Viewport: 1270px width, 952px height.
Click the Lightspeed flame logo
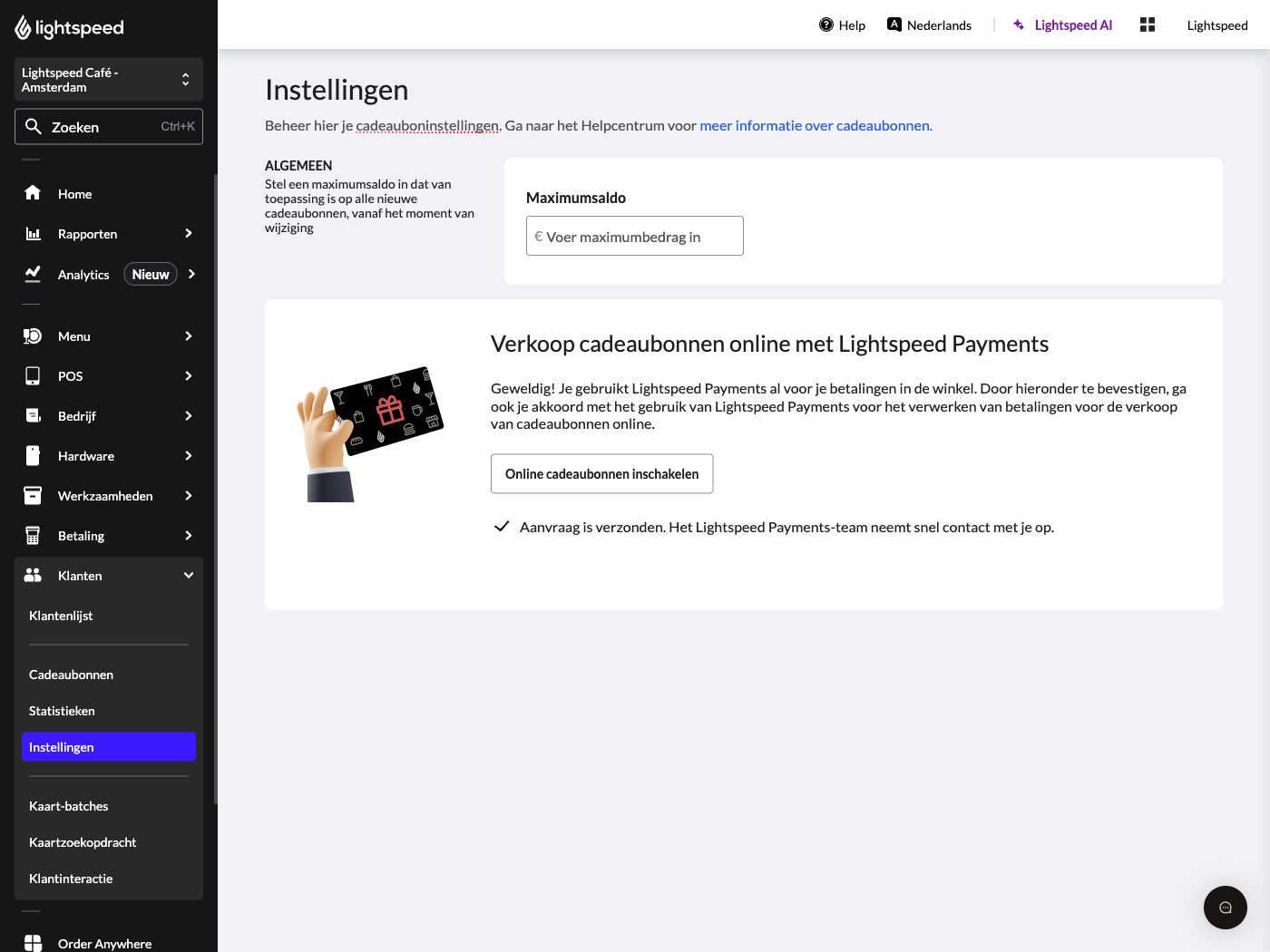23,28
